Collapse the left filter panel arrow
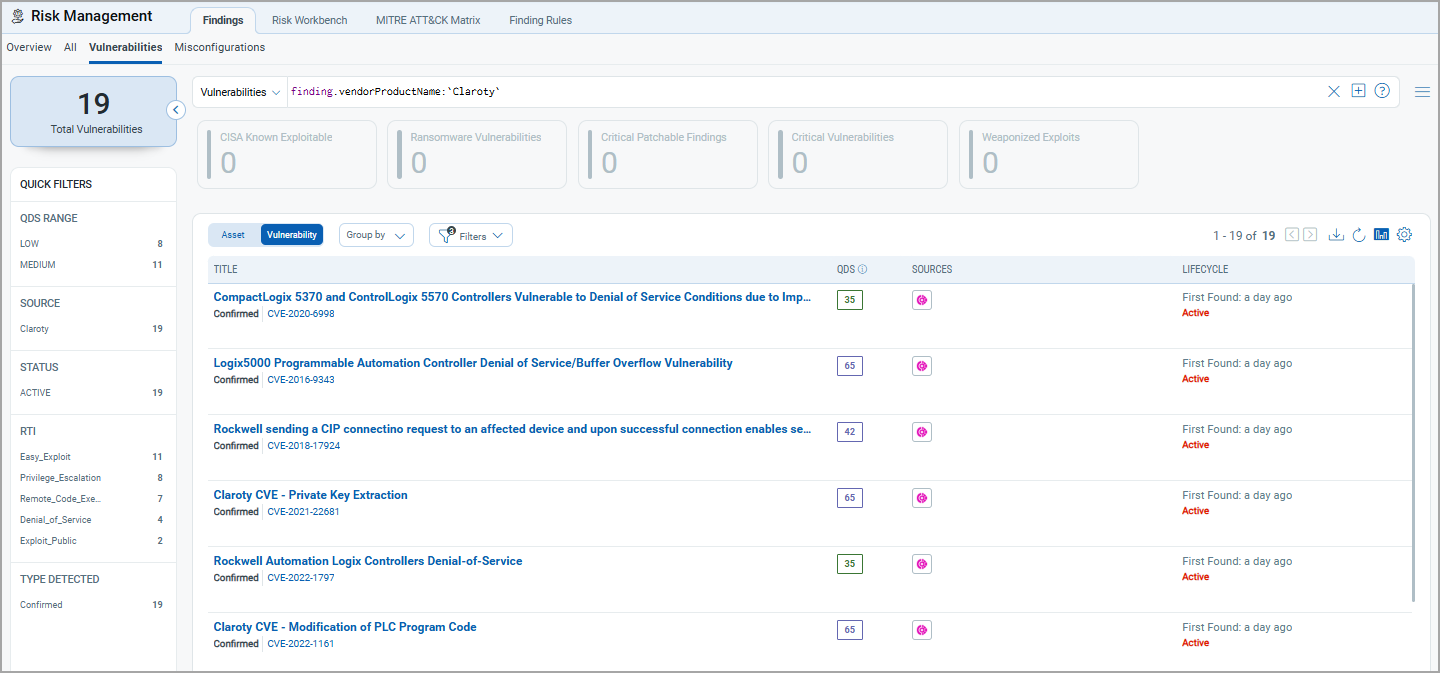This screenshot has height=673, width=1440. click(x=176, y=110)
